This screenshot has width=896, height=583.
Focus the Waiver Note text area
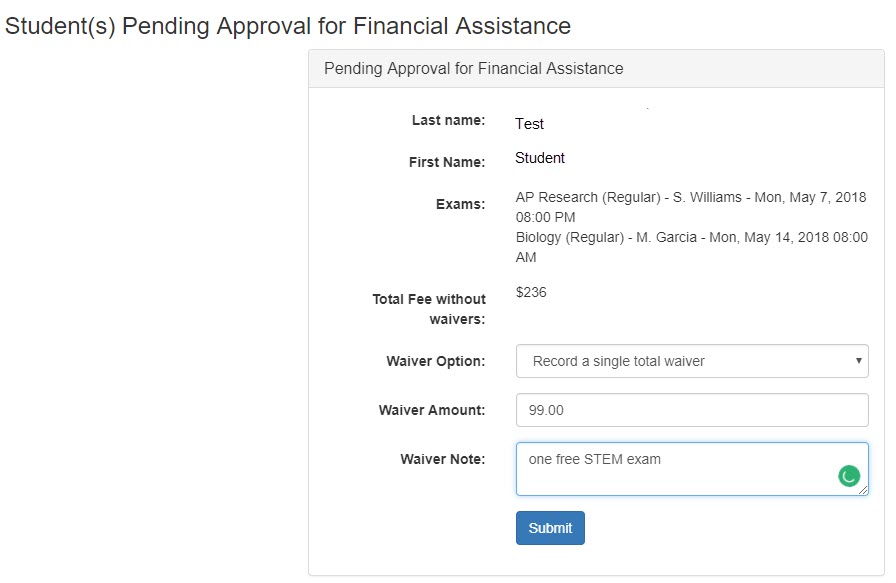pos(692,469)
